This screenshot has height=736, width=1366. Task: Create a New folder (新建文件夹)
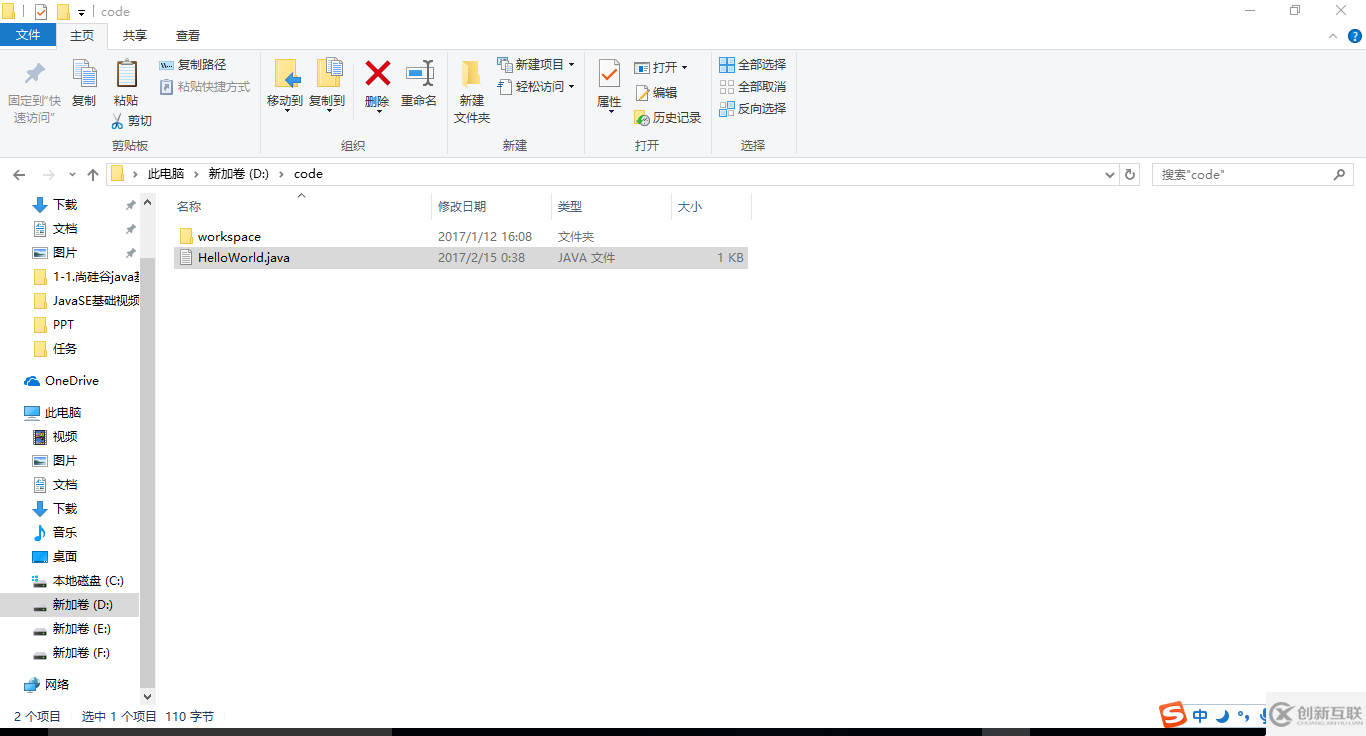pyautogui.click(x=472, y=92)
